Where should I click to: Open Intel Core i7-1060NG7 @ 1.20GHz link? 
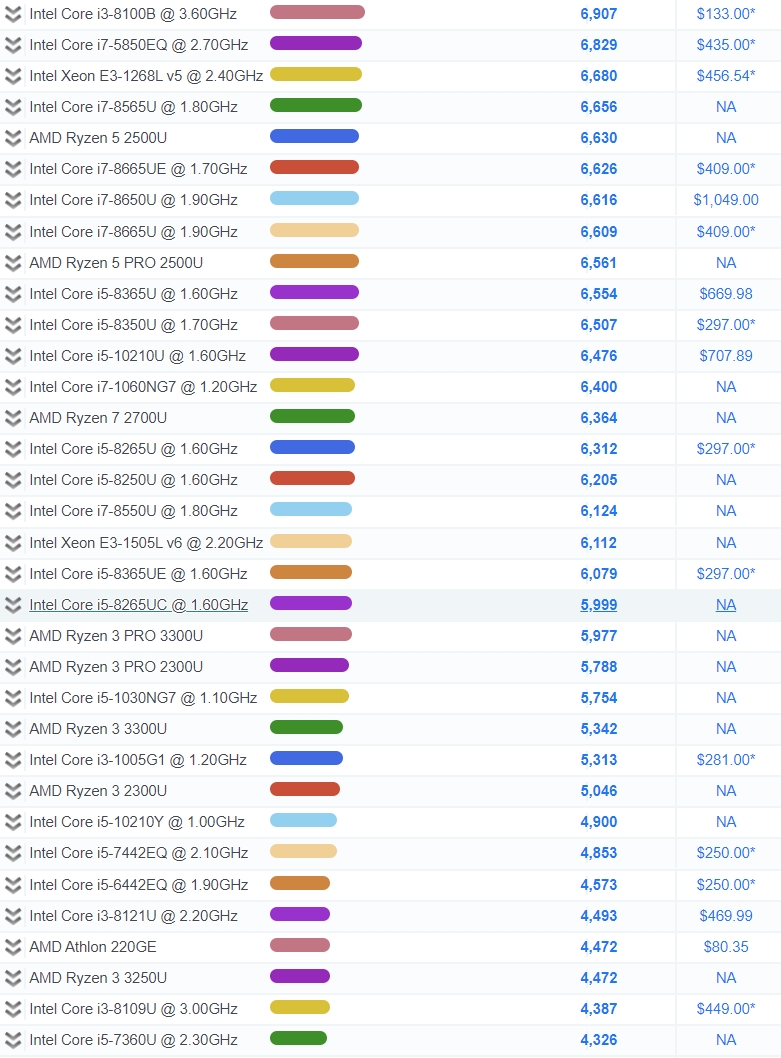(x=143, y=387)
